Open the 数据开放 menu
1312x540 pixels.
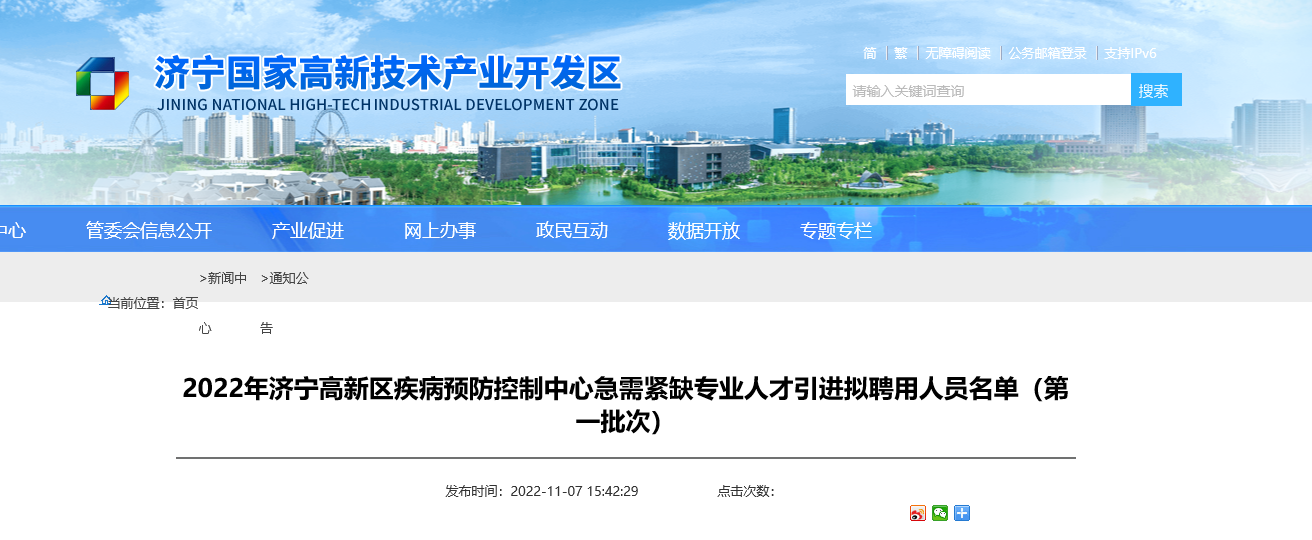point(704,231)
